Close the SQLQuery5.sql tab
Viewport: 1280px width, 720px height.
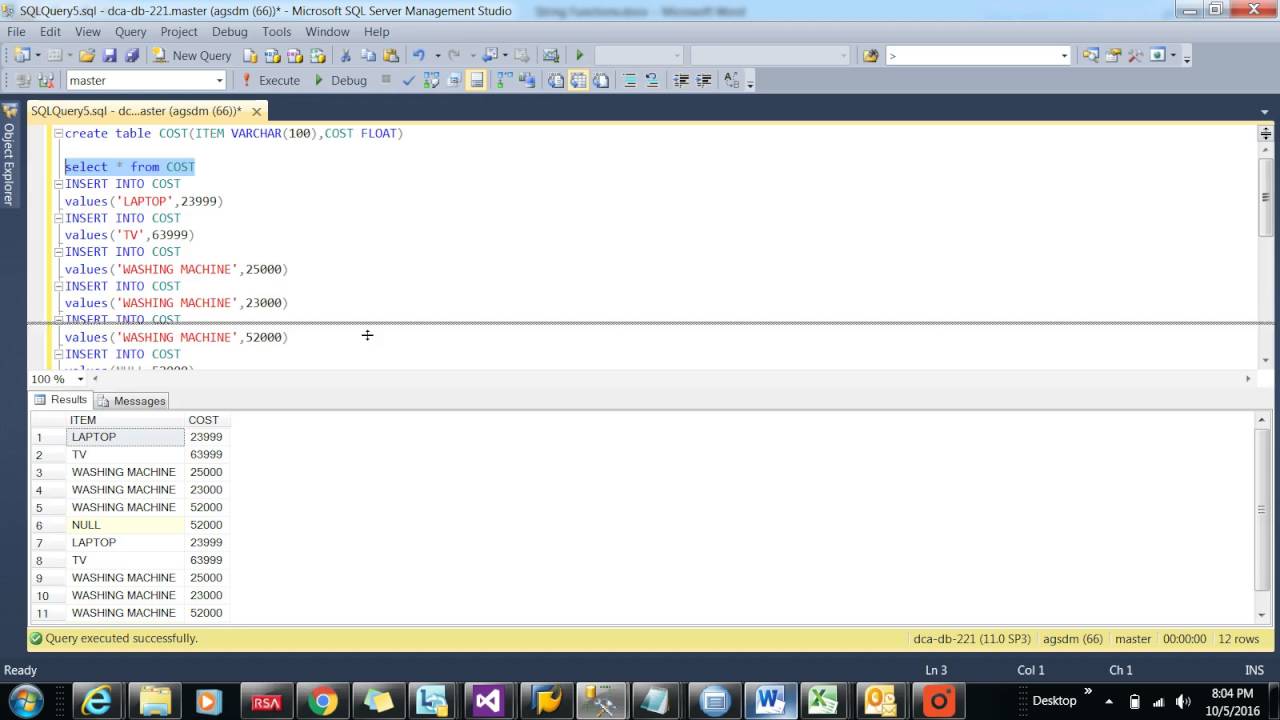pos(256,112)
